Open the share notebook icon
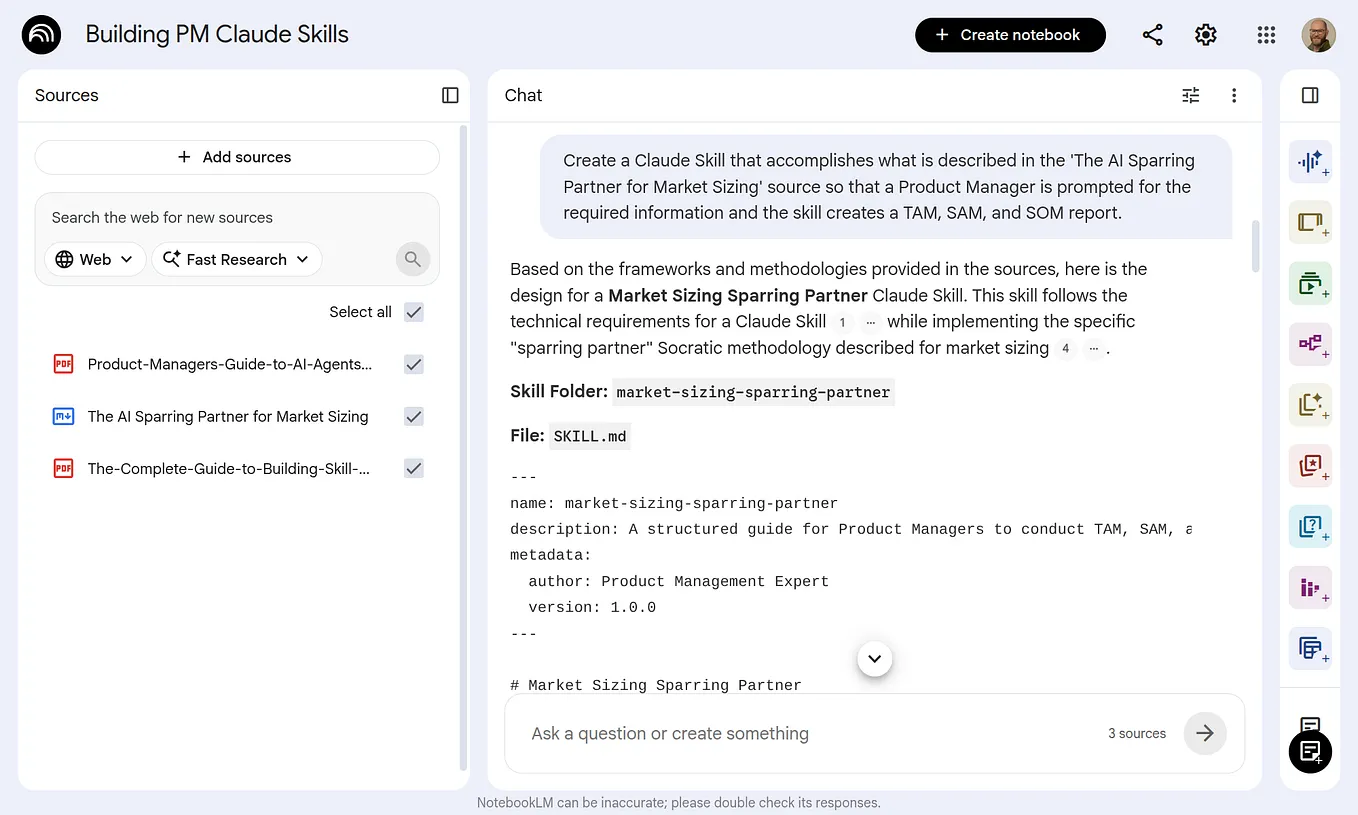The image size is (1358, 815). click(x=1152, y=35)
